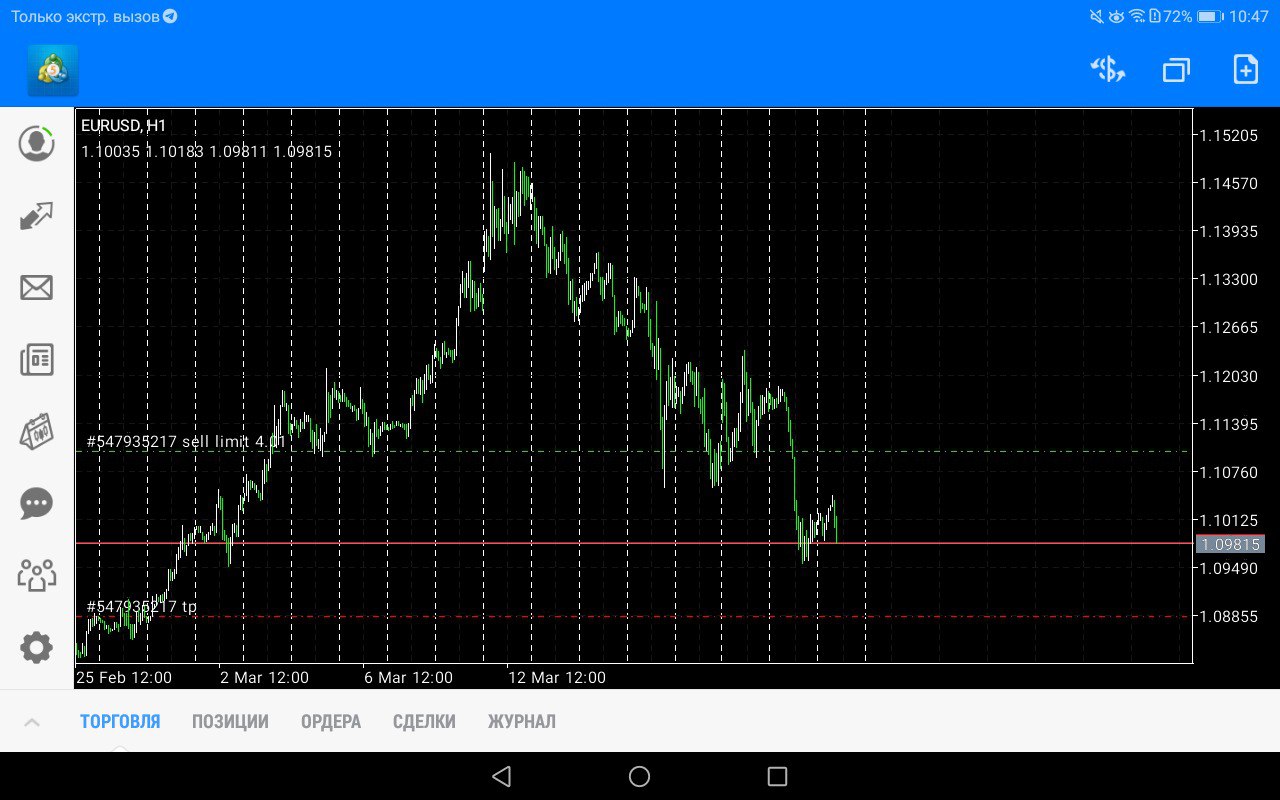This screenshot has height=800, width=1280.
Task: Tap the Telegram notification icon in status bar
Action: click(170, 17)
